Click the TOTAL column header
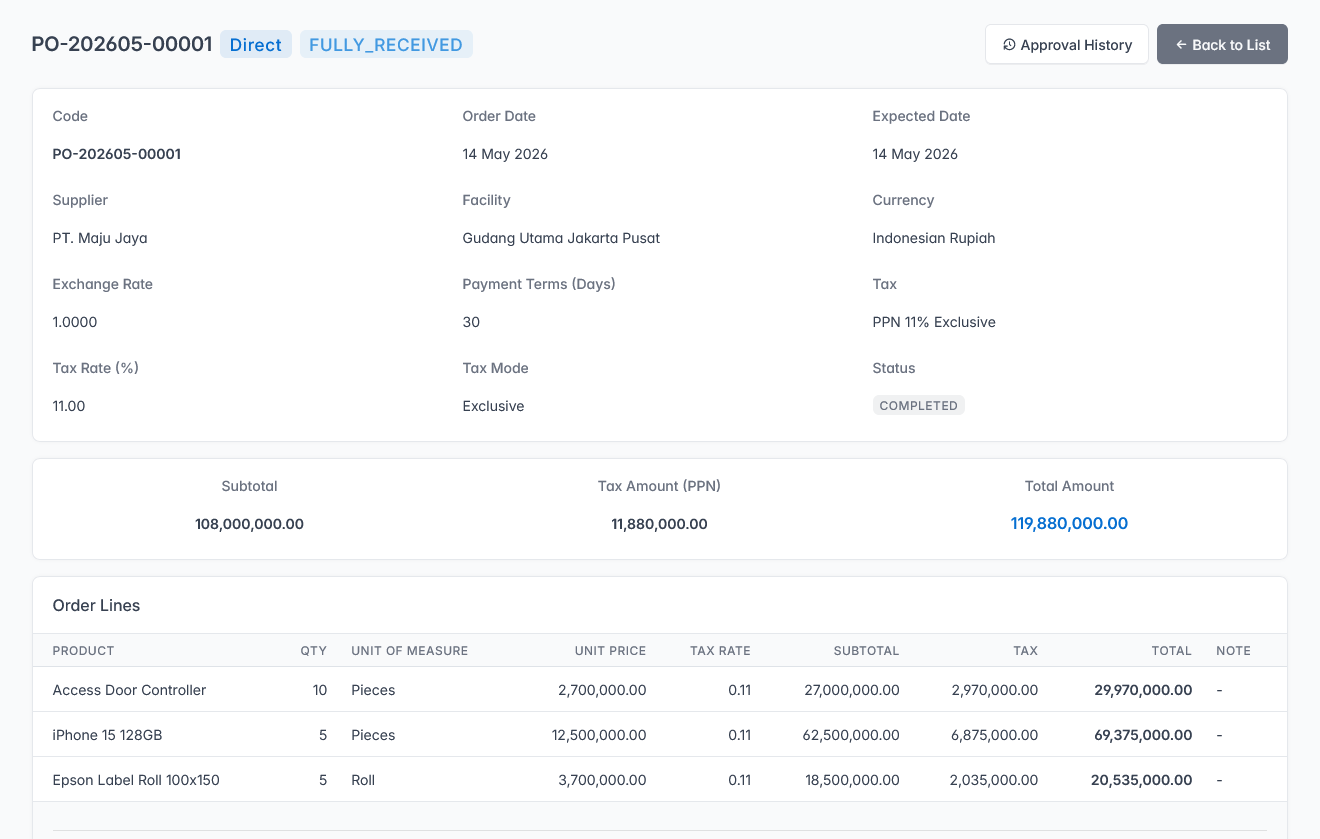Screen dimensions: 1320x839 [x=1171, y=650]
